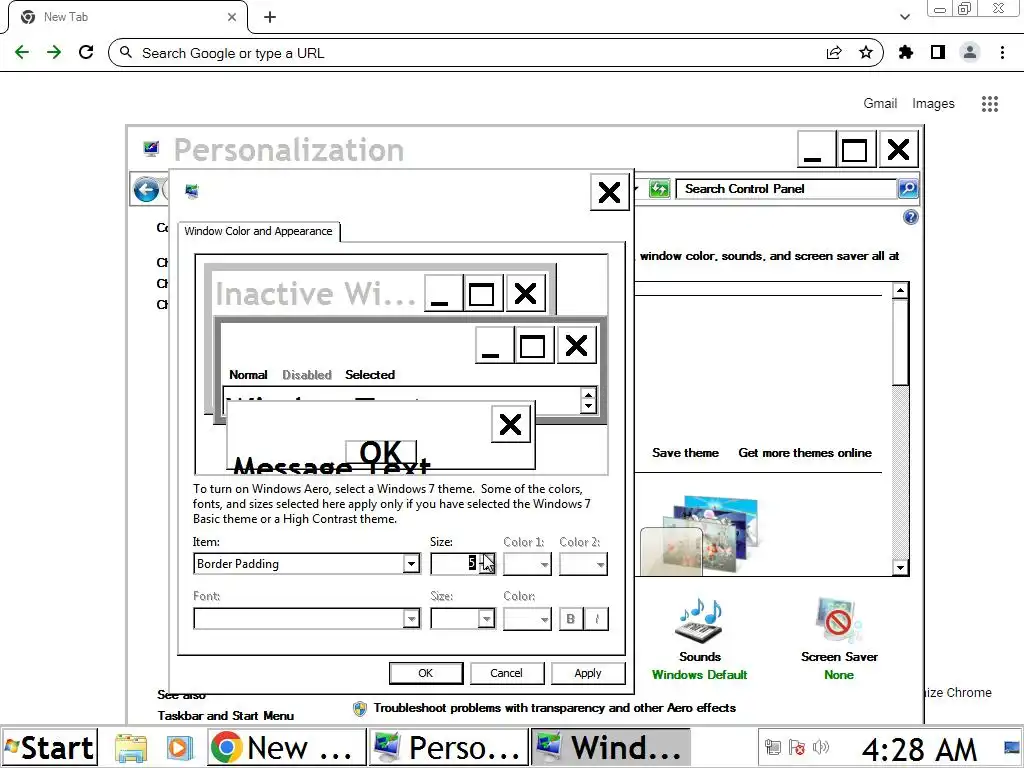Add a new tab with the plus button
Viewport: 1024px width, 768px height.
(x=270, y=17)
